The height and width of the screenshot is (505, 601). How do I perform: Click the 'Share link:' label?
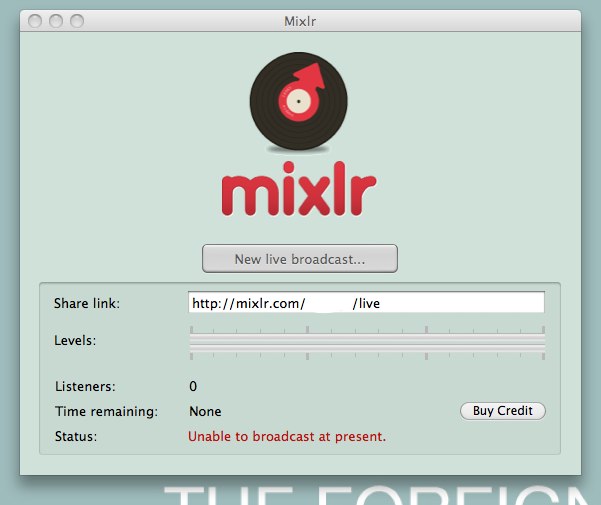tap(87, 303)
